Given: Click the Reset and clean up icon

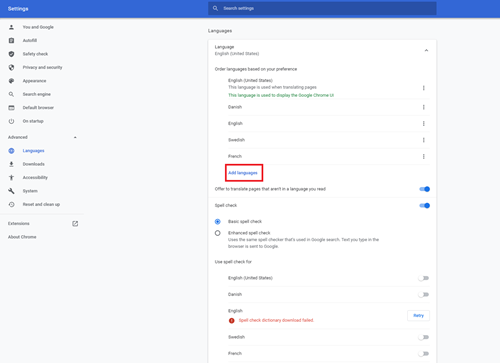Looking at the screenshot, I should coord(11,204).
